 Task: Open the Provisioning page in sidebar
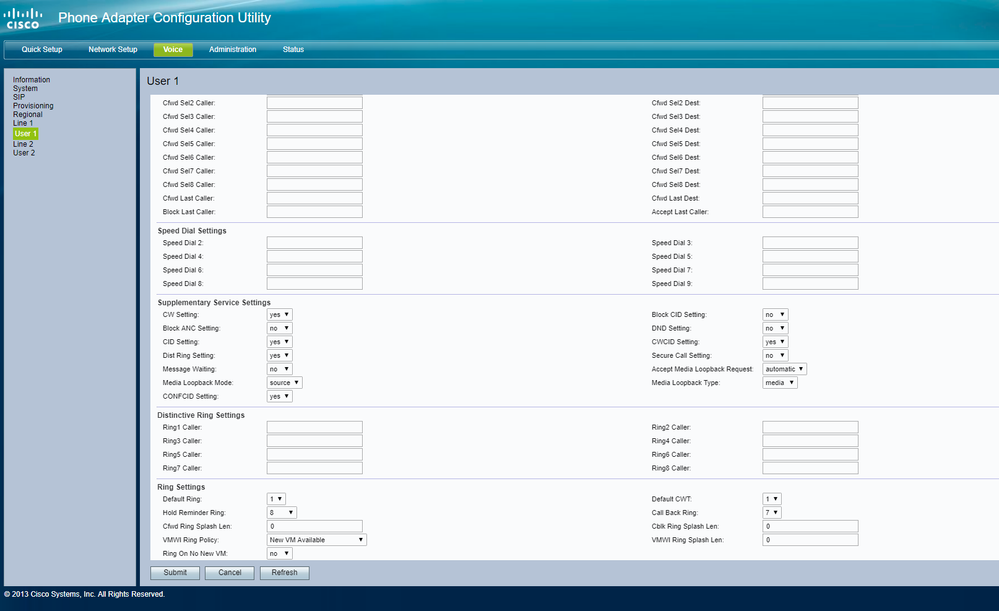pyautogui.click(x=33, y=106)
